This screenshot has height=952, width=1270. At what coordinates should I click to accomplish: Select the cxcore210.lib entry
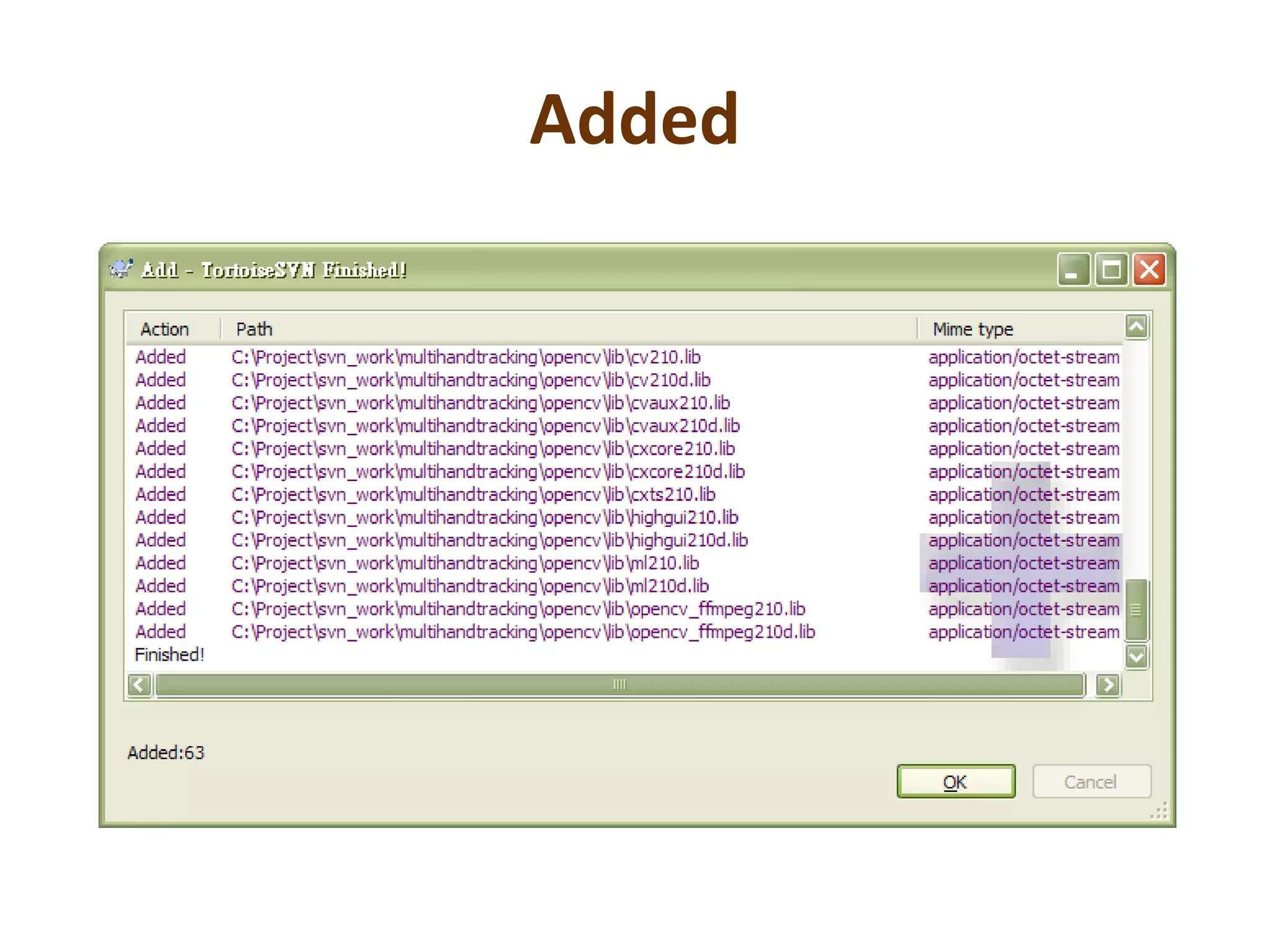(x=482, y=449)
